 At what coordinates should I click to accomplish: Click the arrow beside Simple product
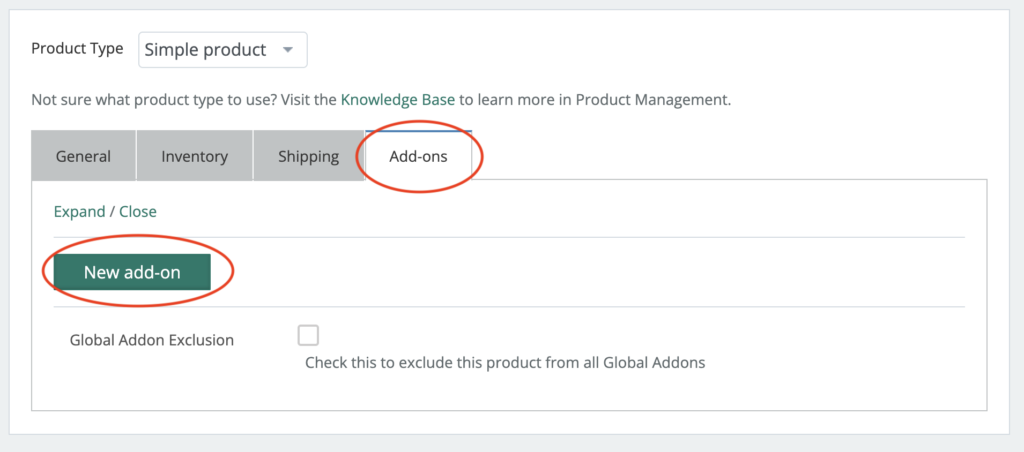coord(288,50)
